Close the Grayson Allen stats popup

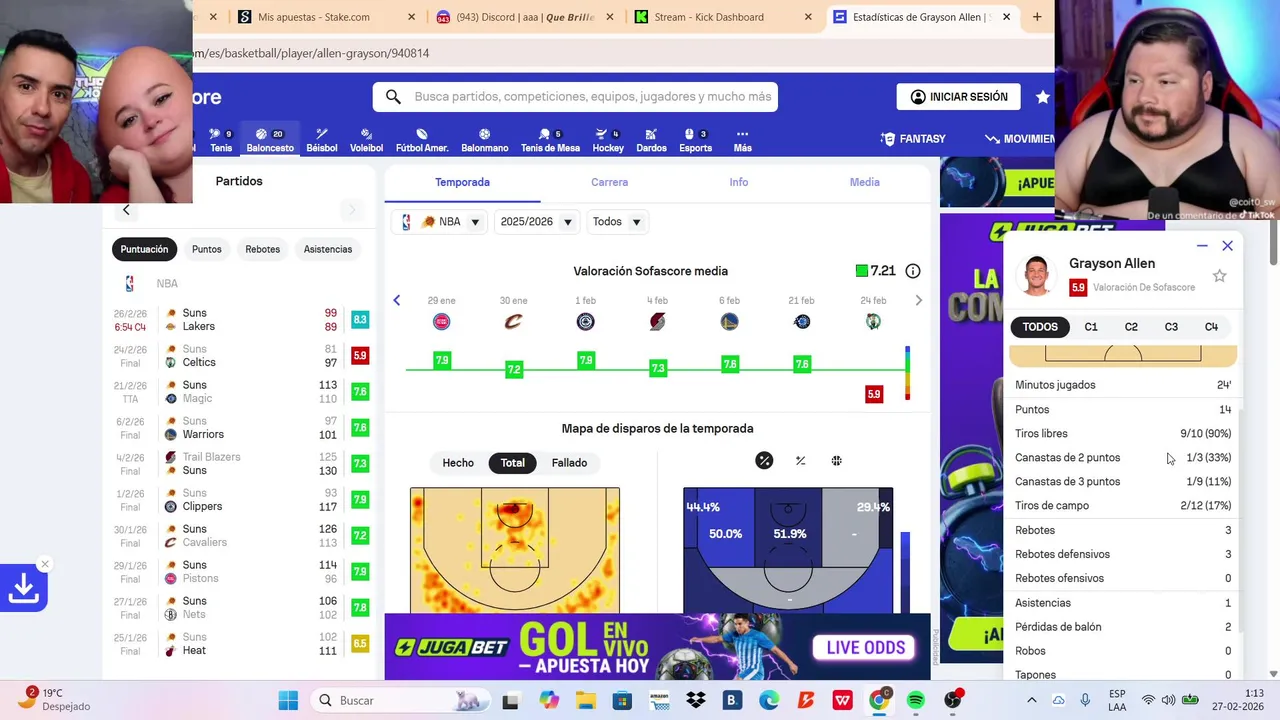pyautogui.click(x=1228, y=246)
